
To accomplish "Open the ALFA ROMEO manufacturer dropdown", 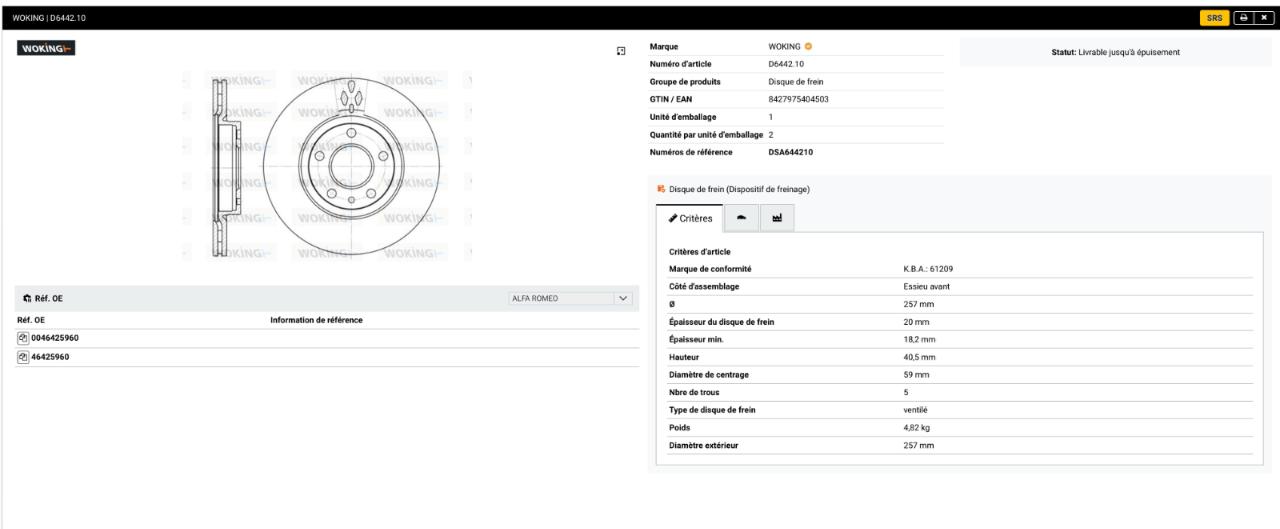I will tap(571, 298).
